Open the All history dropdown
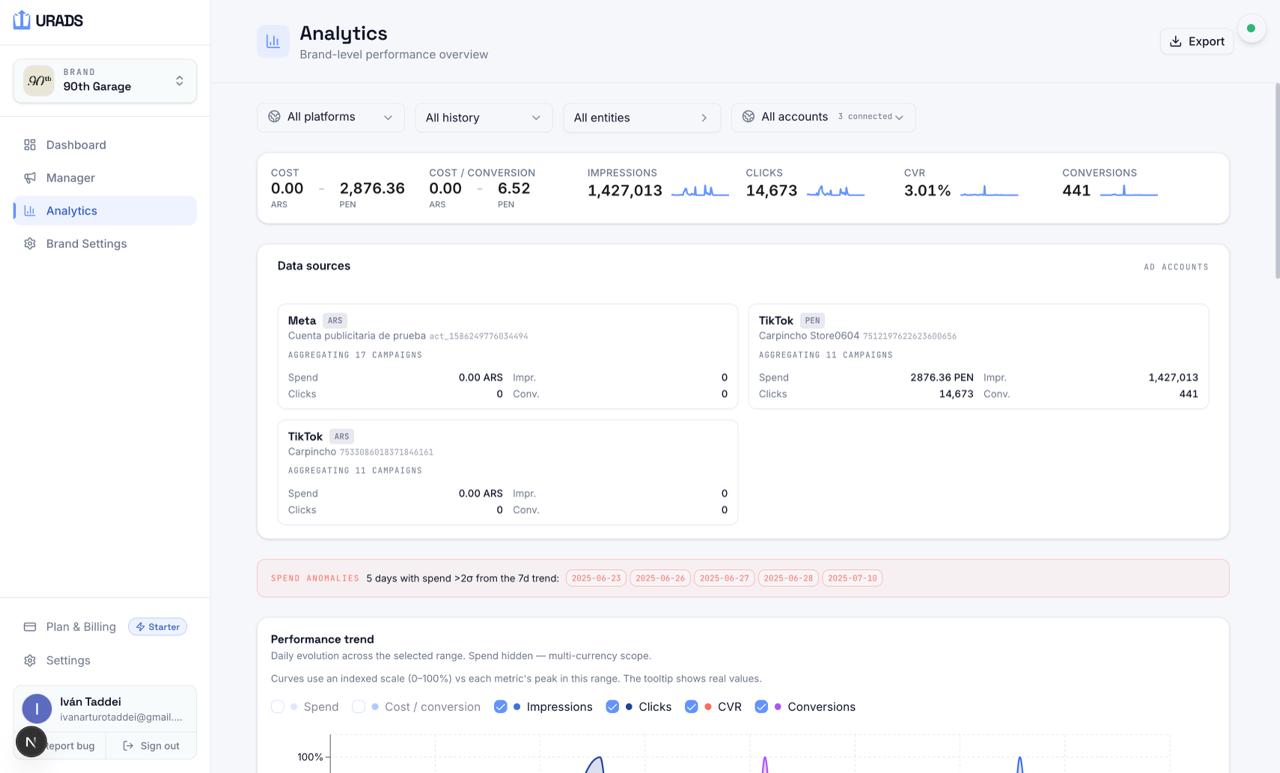This screenshot has width=1280, height=773. point(483,117)
